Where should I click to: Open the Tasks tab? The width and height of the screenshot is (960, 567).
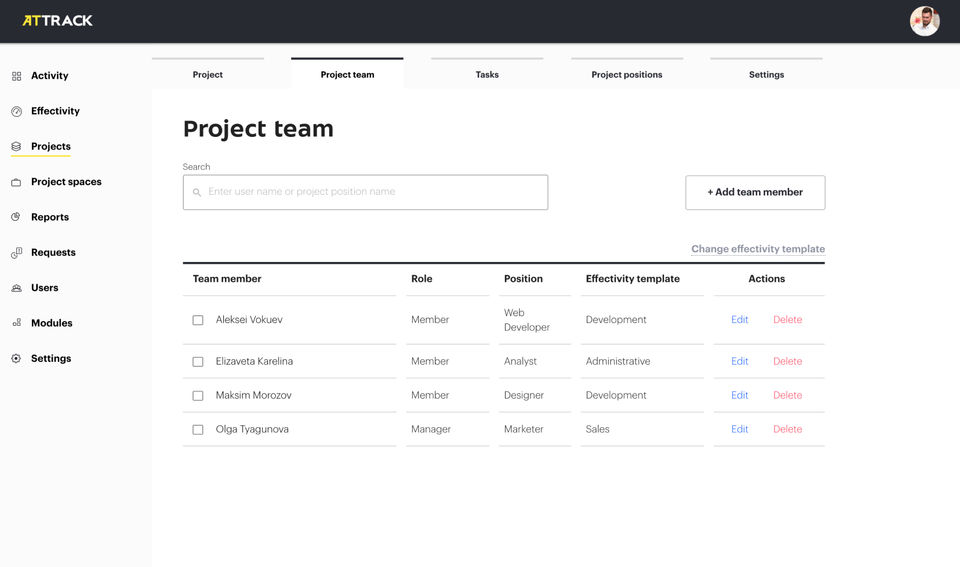tap(487, 73)
